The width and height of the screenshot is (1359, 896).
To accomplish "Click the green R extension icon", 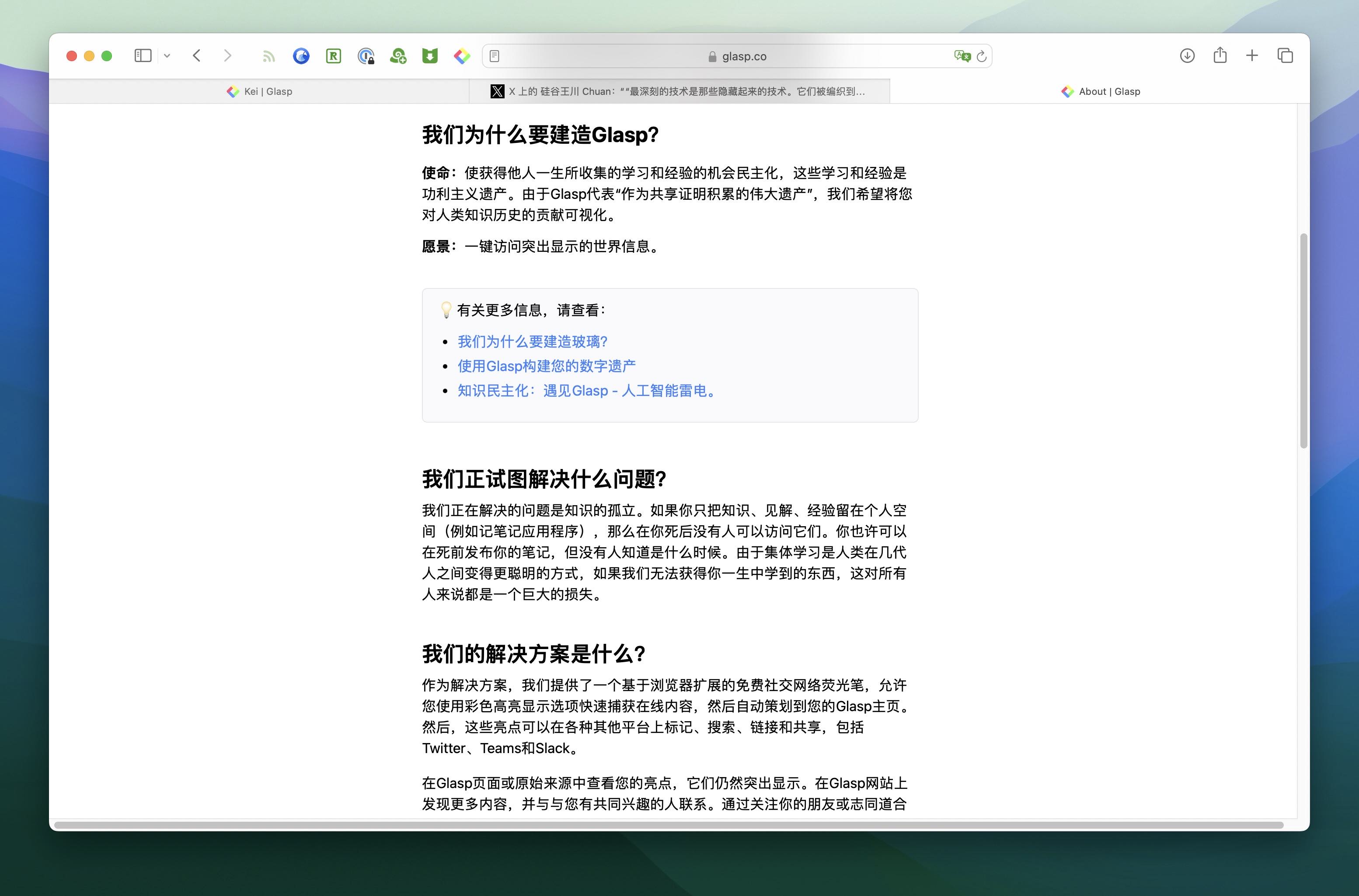I will [x=333, y=56].
